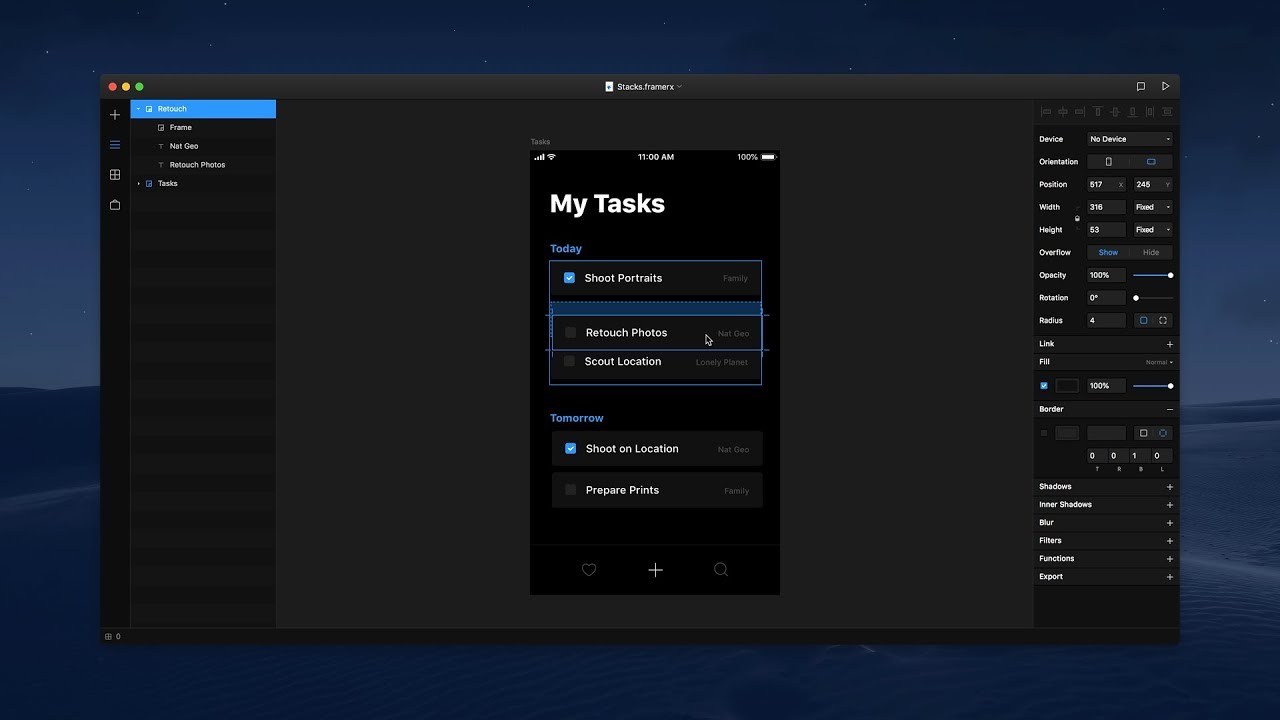Select the Tasks layer
The width and height of the screenshot is (1280, 720).
(x=203, y=184)
